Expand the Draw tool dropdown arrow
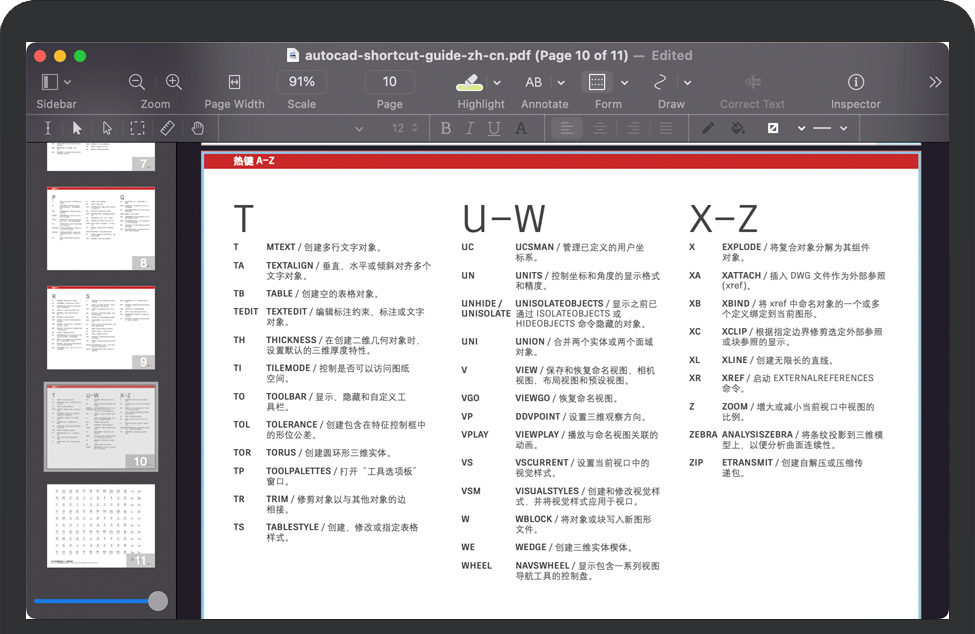The width and height of the screenshot is (975, 634). [687, 82]
